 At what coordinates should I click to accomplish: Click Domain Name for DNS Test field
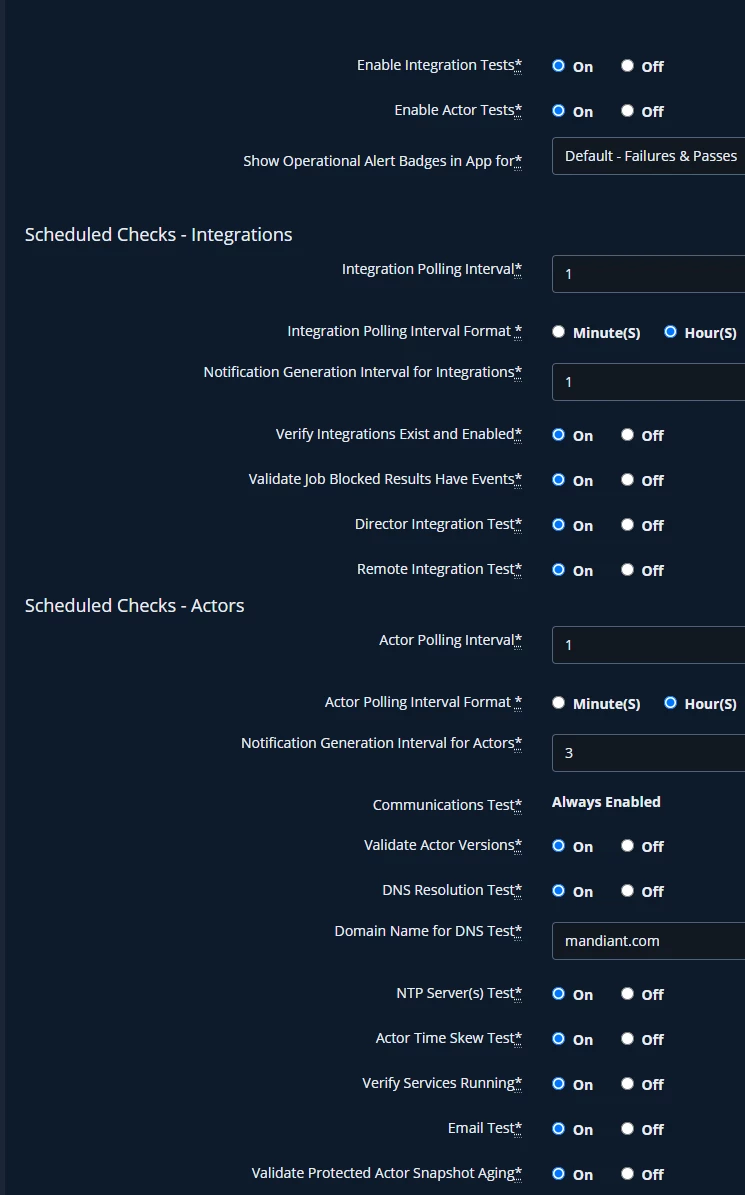(x=648, y=941)
